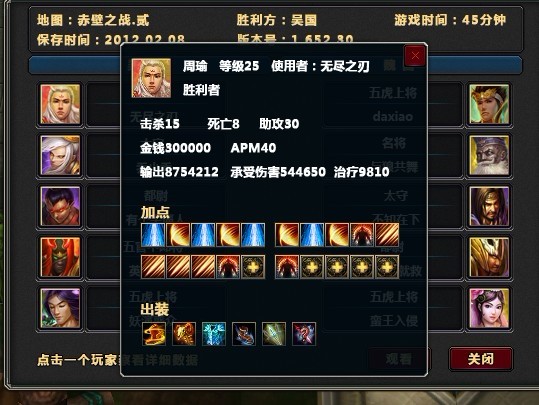Select the white-haired hero portrait on left

pyautogui.click(x=60, y=155)
